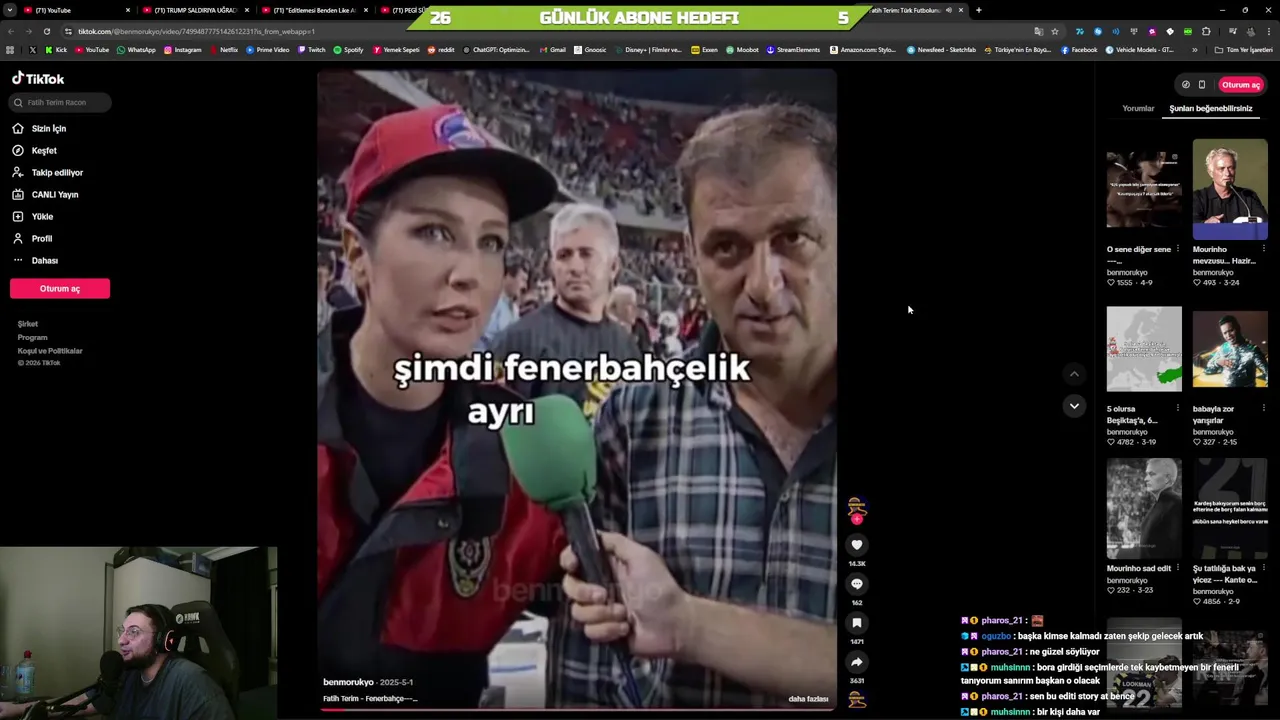Open the tab search dropdown arrow
1280x720 pixels.
coord(9,10)
